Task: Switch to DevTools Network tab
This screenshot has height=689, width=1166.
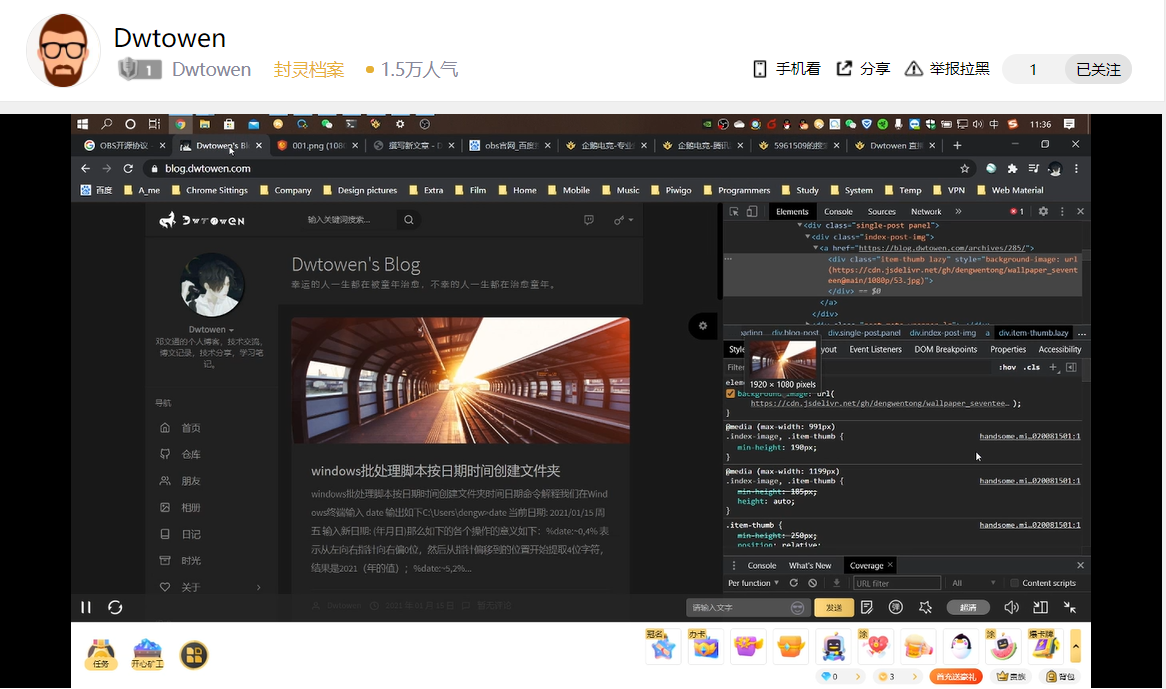Action: point(926,212)
